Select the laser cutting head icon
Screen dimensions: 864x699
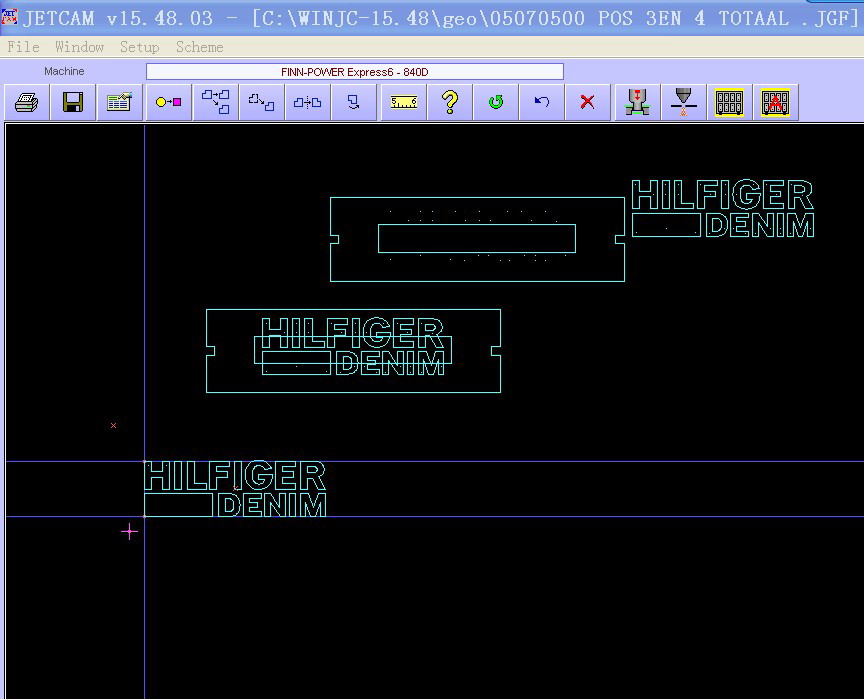tap(683, 102)
